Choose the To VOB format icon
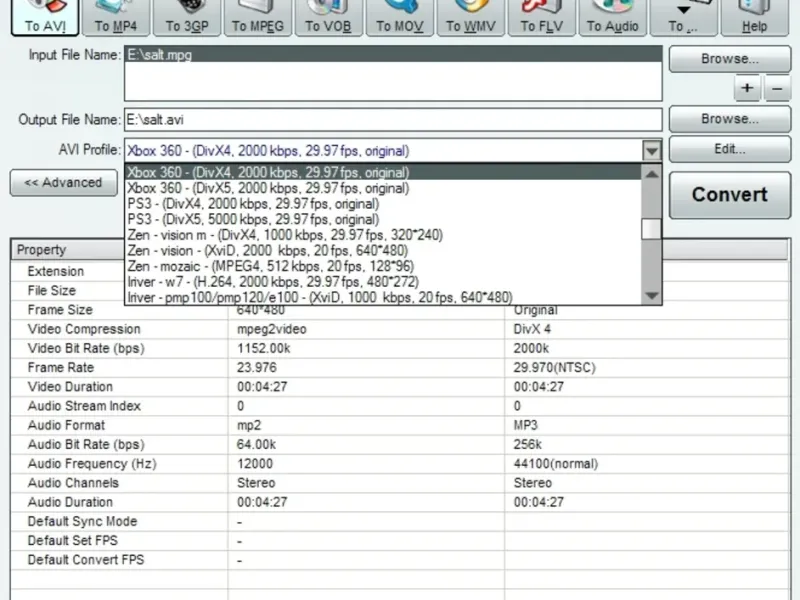Image resolution: width=800 pixels, height=600 pixels. (x=328, y=17)
